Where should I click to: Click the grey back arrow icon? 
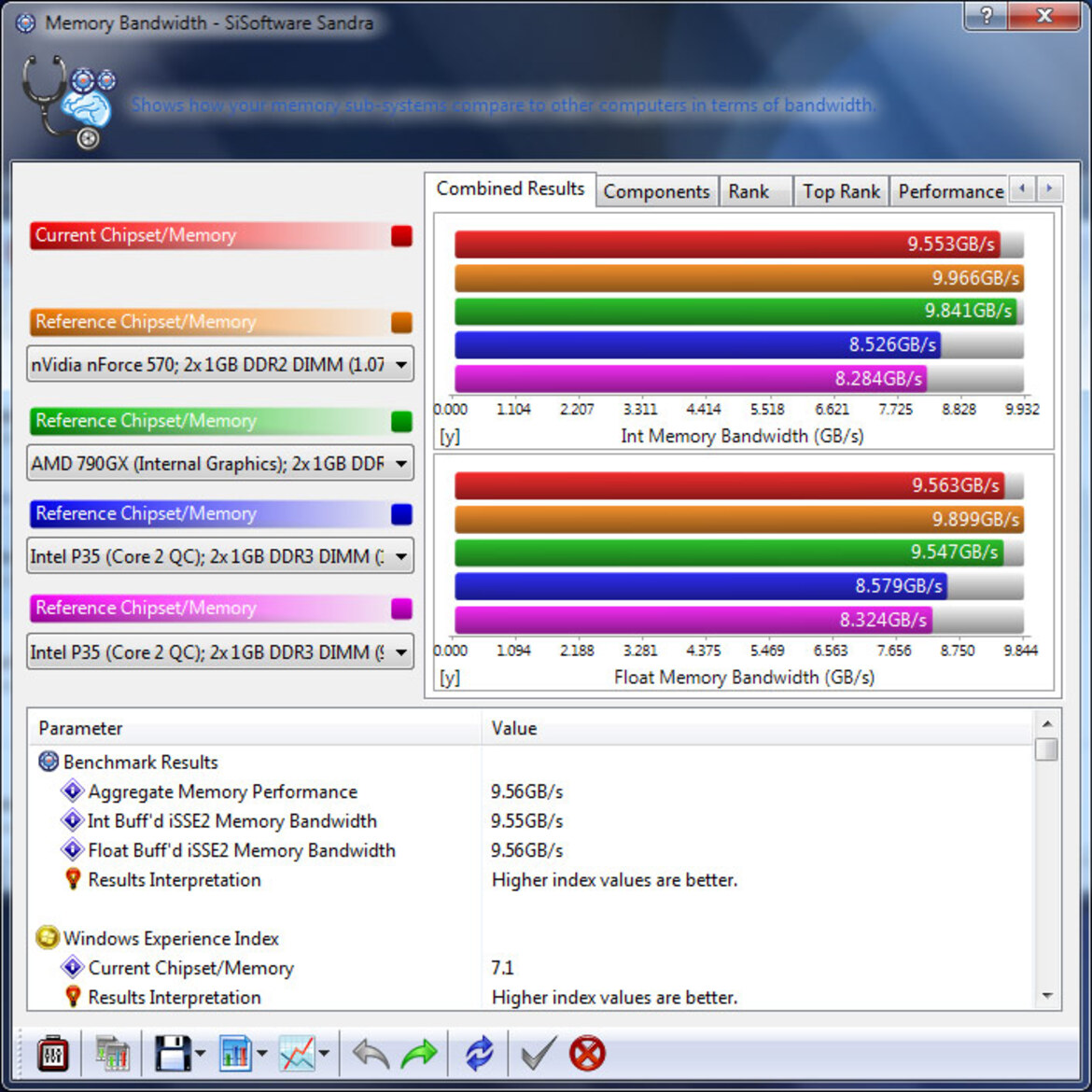371,1054
